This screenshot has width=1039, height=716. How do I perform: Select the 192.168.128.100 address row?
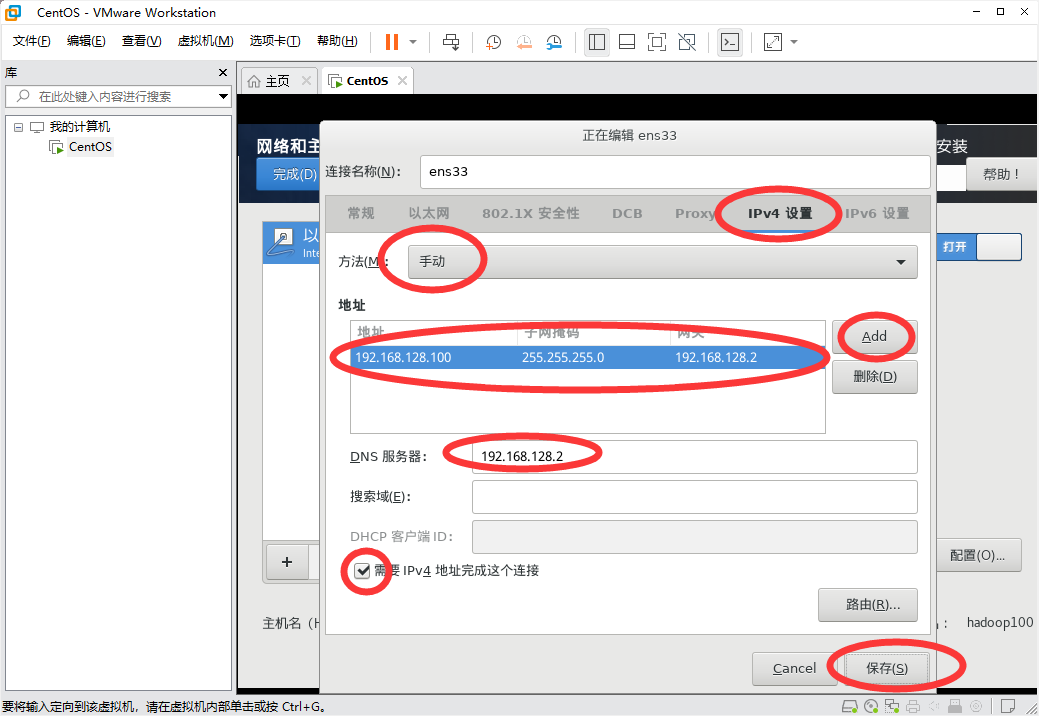588,358
